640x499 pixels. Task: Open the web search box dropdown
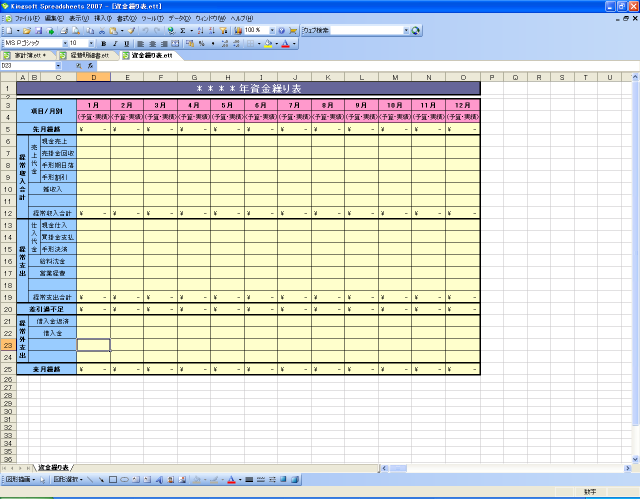click(406, 30)
